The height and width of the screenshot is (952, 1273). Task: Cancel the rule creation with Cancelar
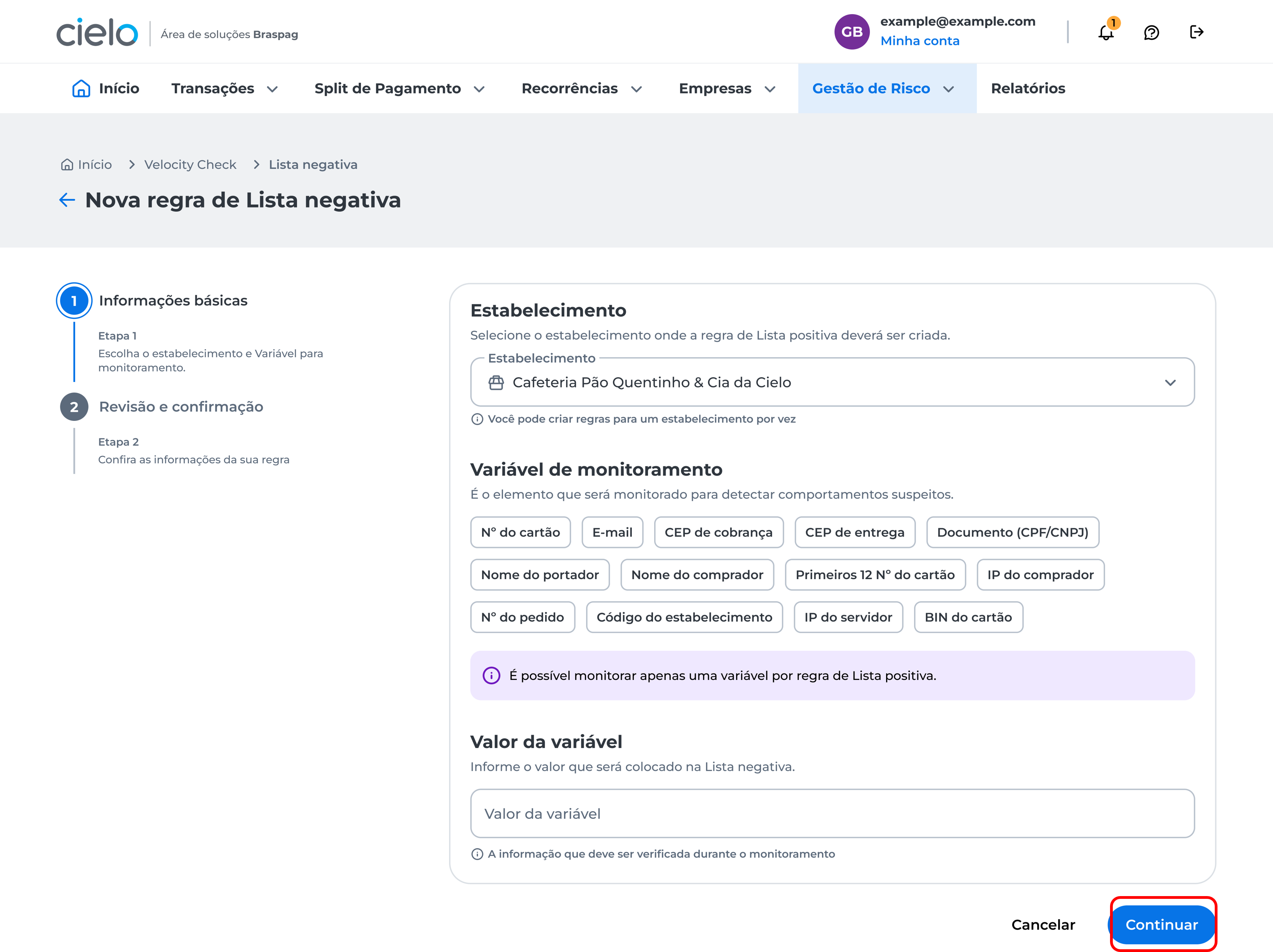pyautogui.click(x=1043, y=924)
